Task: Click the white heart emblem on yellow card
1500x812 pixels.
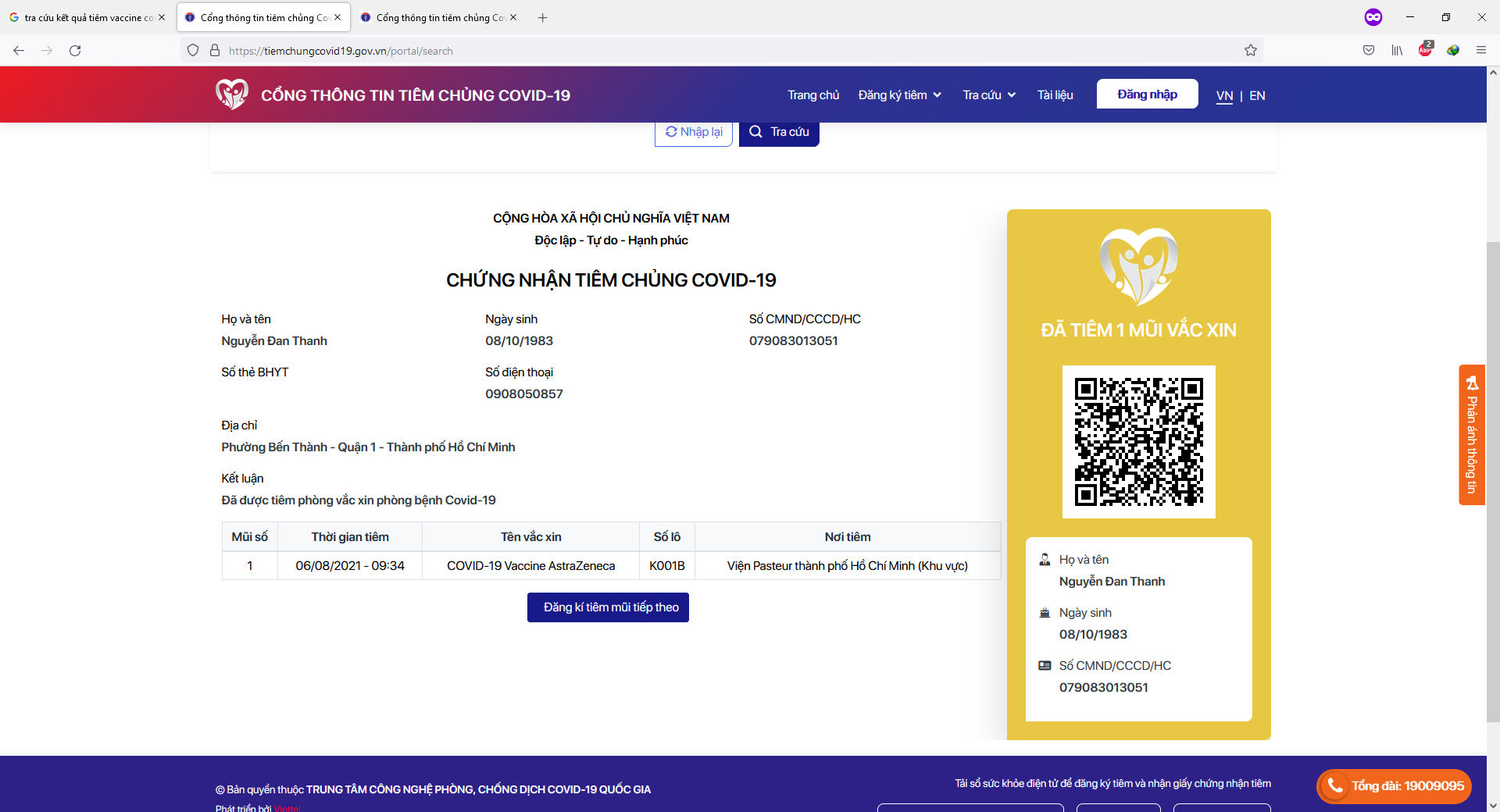Action: (x=1139, y=266)
